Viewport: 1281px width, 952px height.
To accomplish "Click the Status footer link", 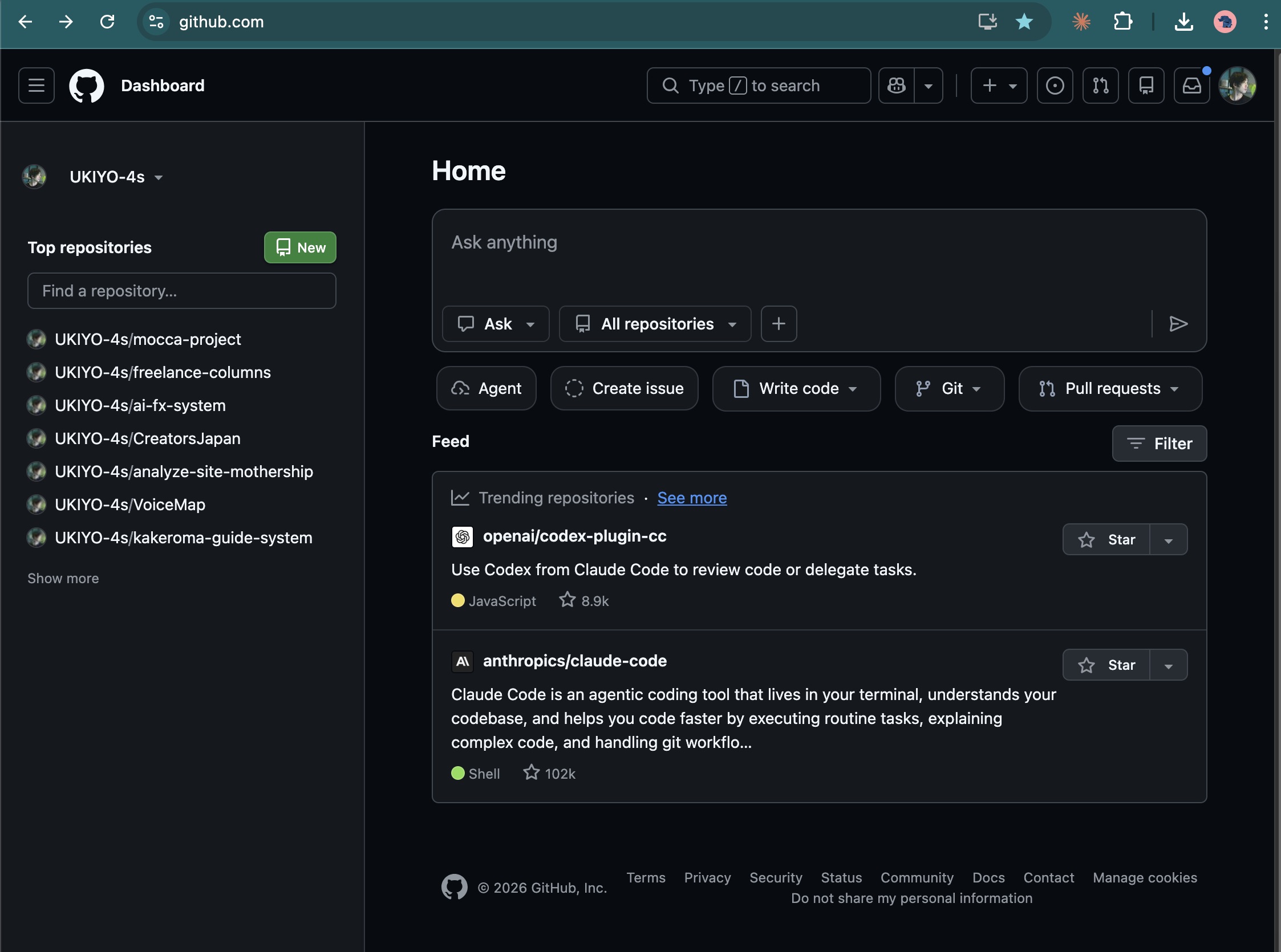I will tap(841, 878).
